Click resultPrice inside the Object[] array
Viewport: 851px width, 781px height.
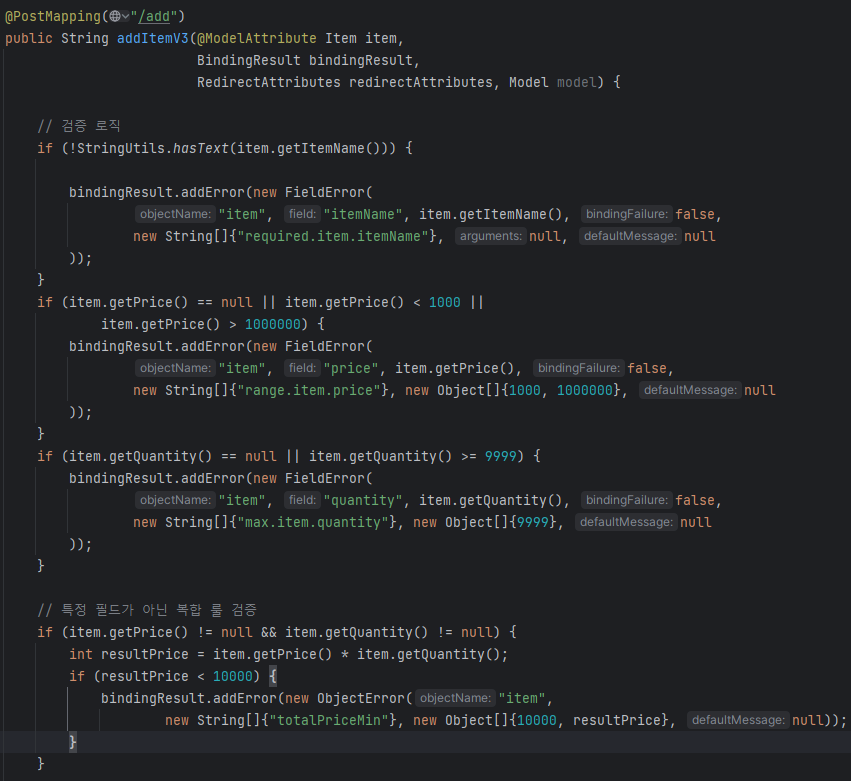[x=617, y=721]
